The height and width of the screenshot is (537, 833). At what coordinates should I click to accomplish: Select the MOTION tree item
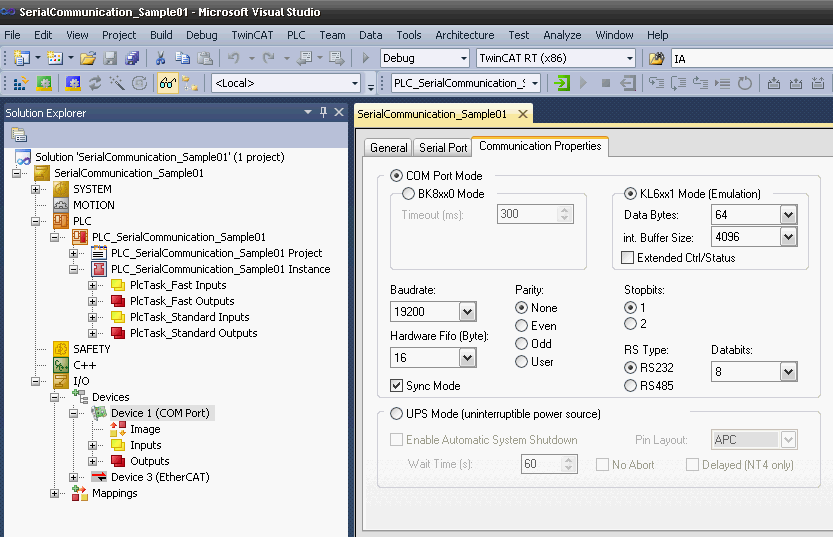click(94, 205)
